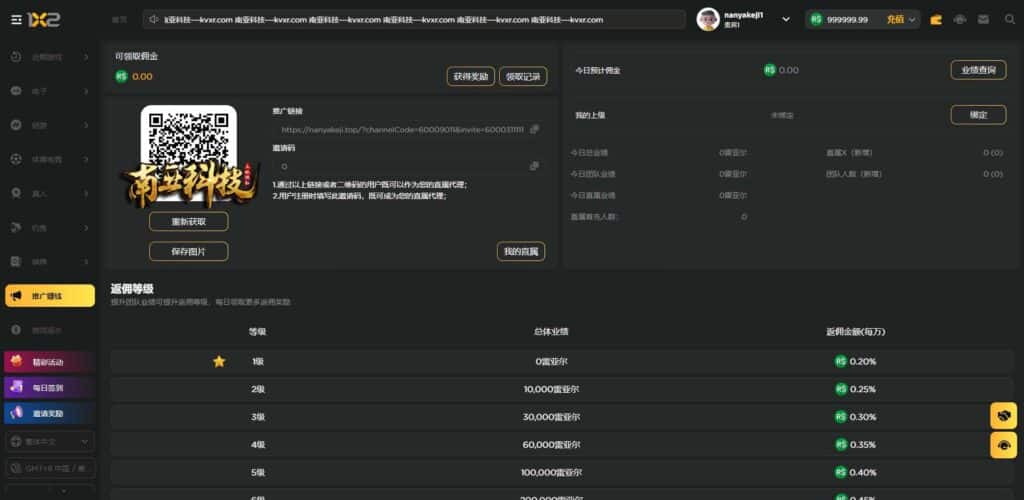
Task: Click the promotion link URL field
Action: pyautogui.click(x=406, y=129)
